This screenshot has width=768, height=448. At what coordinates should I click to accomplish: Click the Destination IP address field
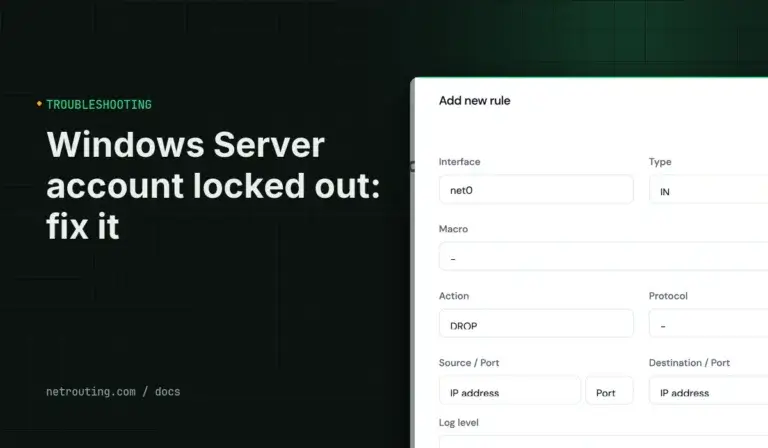[708, 390]
